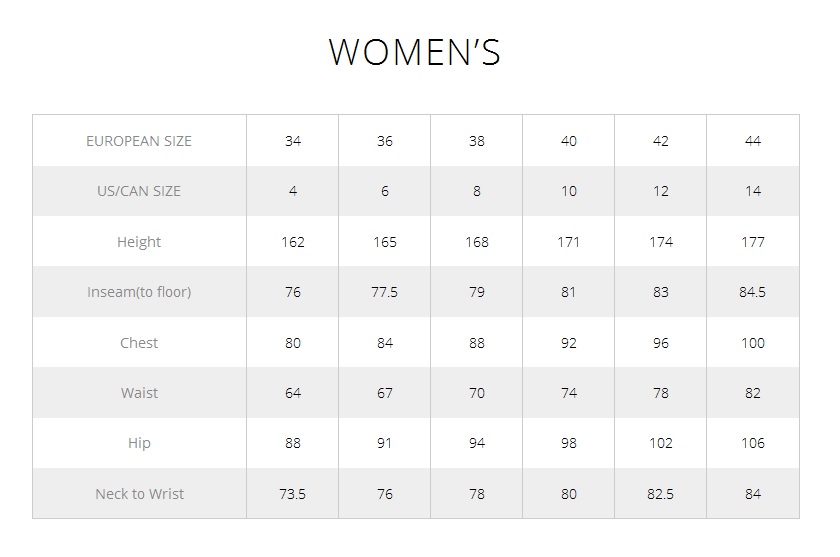Select US/CAN size 10 cell
Screen dimensions: 840x557
[x=568, y=191]
